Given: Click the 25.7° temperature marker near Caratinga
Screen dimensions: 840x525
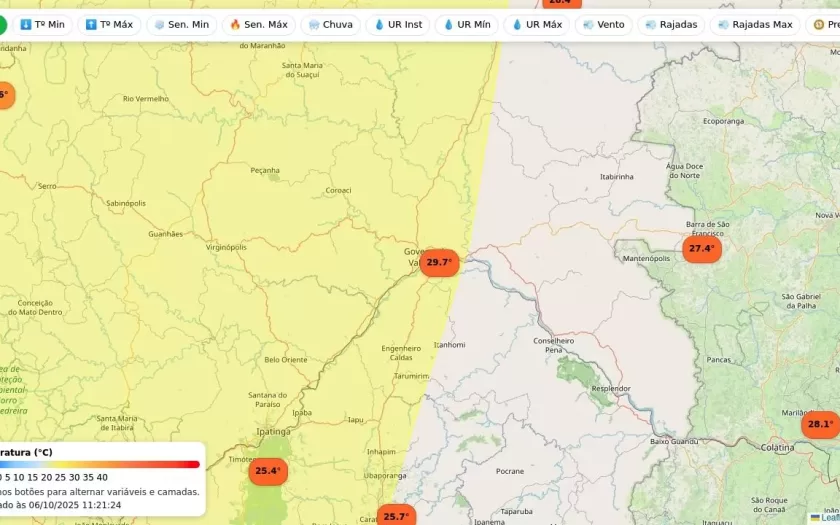Looking at the screenshot, I should point(396,515).
